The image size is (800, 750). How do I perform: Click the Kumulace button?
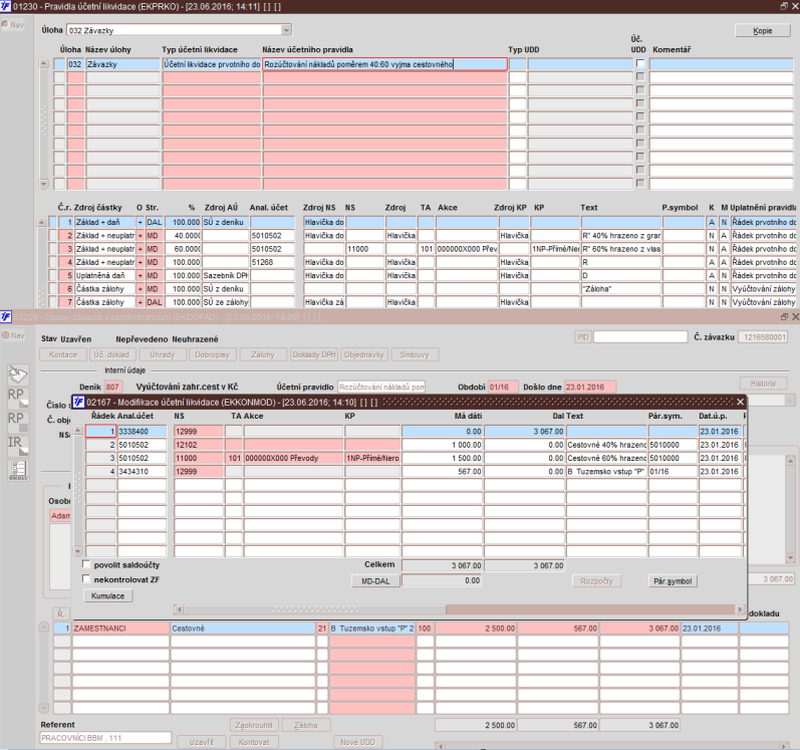(x=108, y=595)
